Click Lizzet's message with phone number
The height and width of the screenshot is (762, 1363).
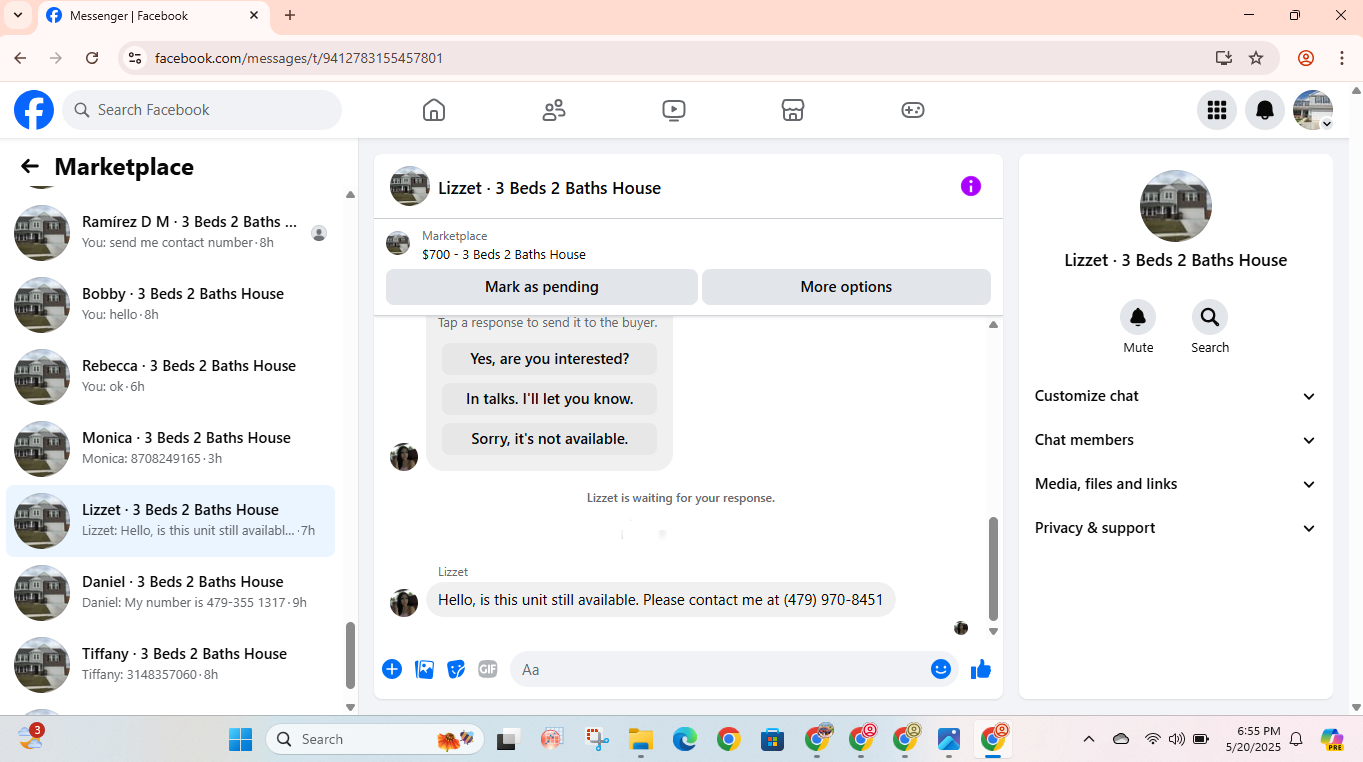pyautogui.click(x=661, y=600)
